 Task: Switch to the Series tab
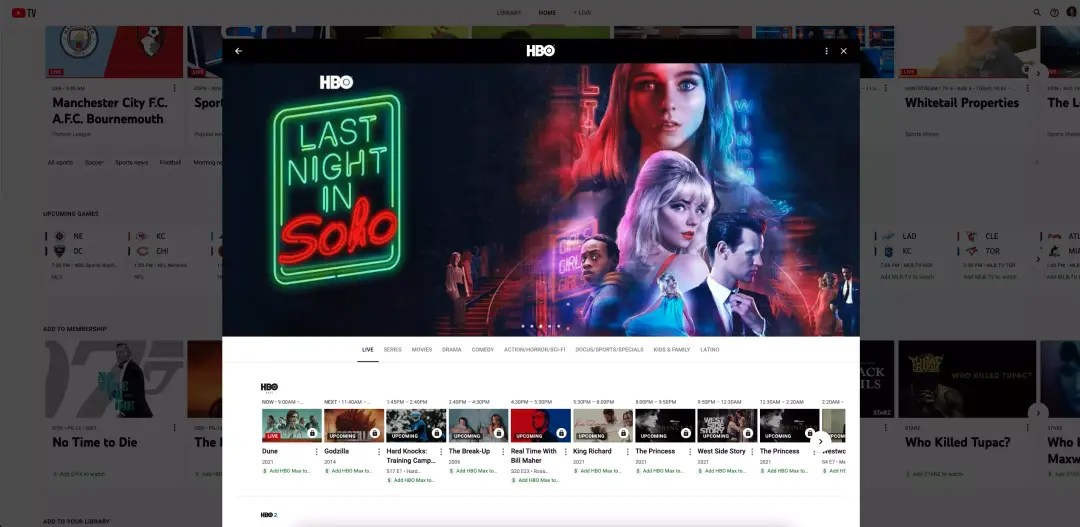[393, 350]
